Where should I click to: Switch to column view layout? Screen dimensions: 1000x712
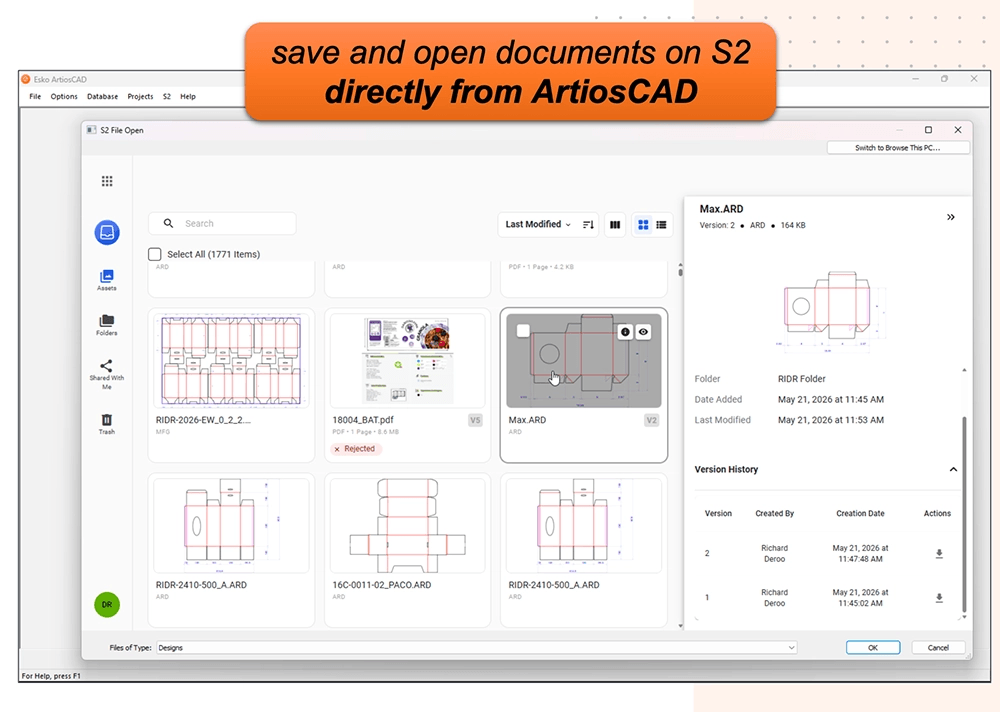point(615,225)
